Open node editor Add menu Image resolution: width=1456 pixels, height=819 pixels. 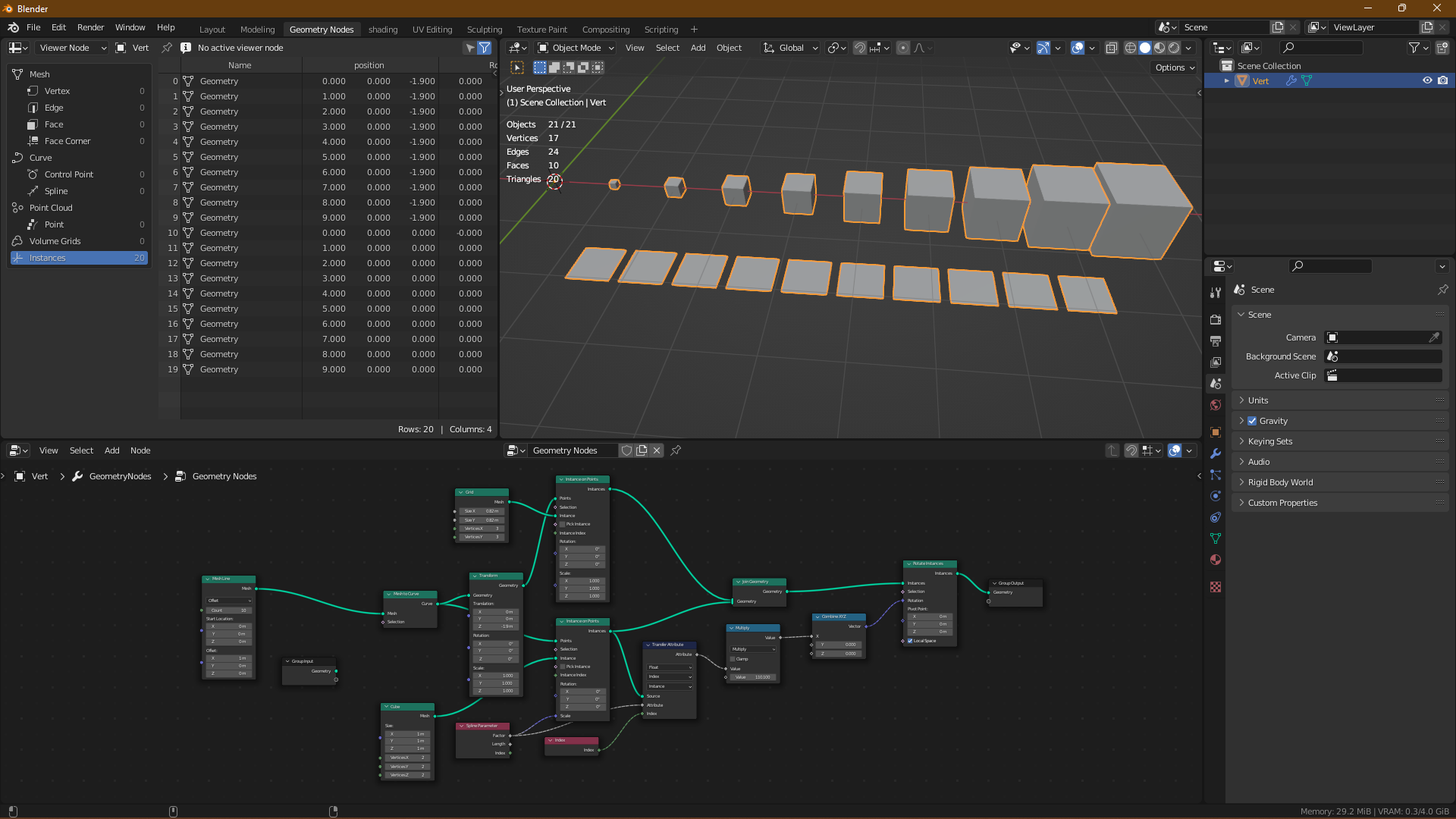coord(111,450)
